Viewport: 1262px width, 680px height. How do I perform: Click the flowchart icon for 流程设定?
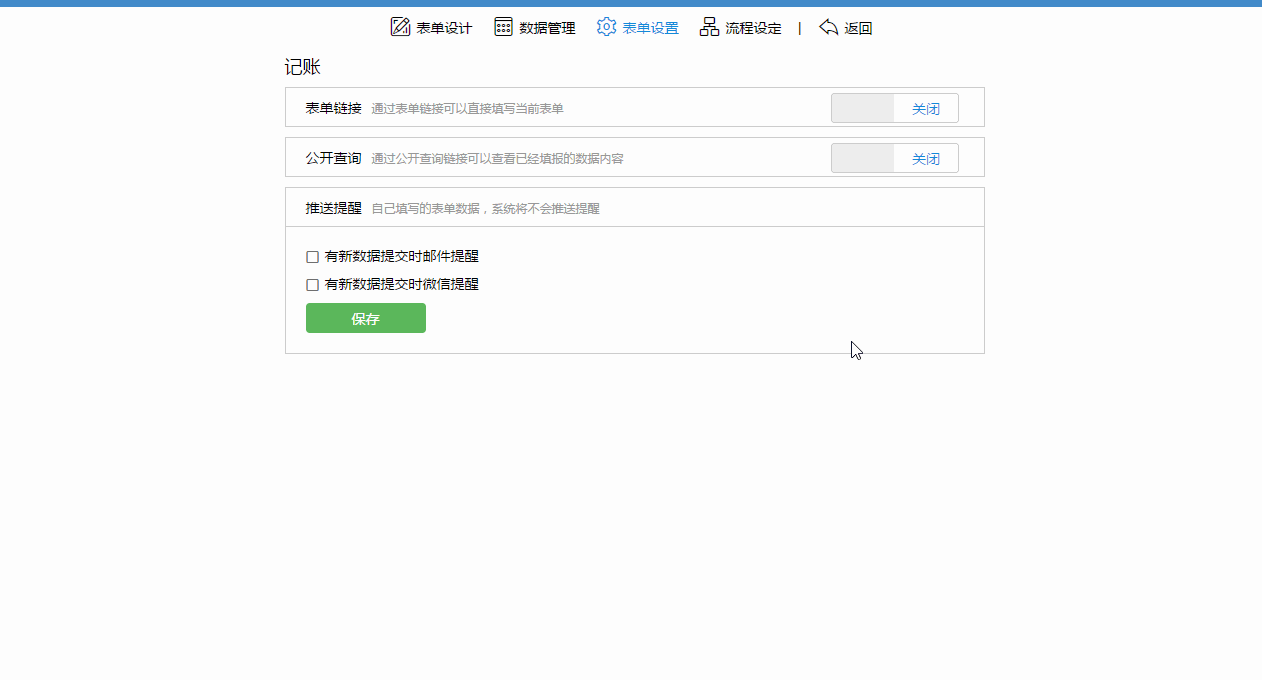coord(709,27)
